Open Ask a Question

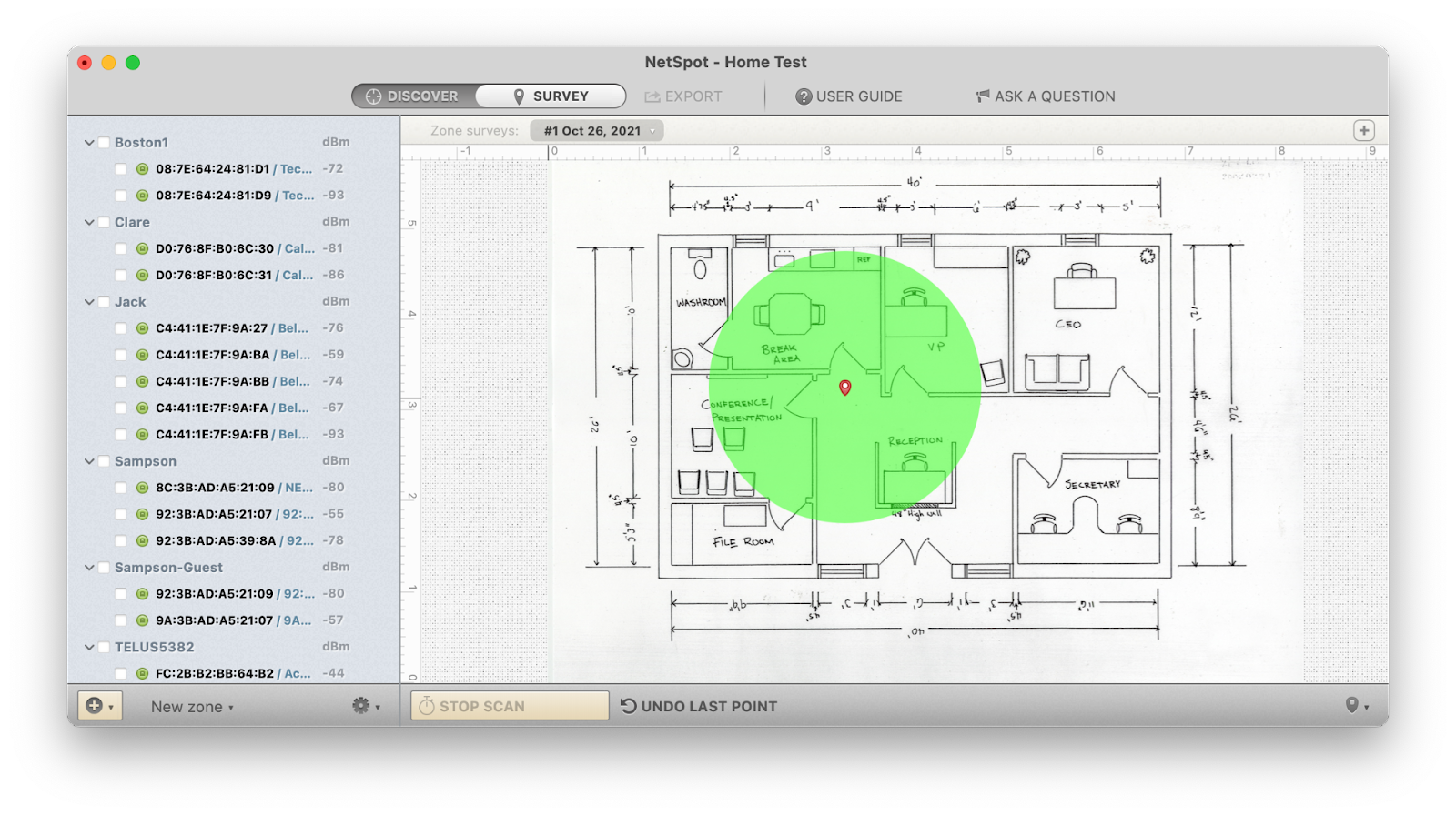1046,96
